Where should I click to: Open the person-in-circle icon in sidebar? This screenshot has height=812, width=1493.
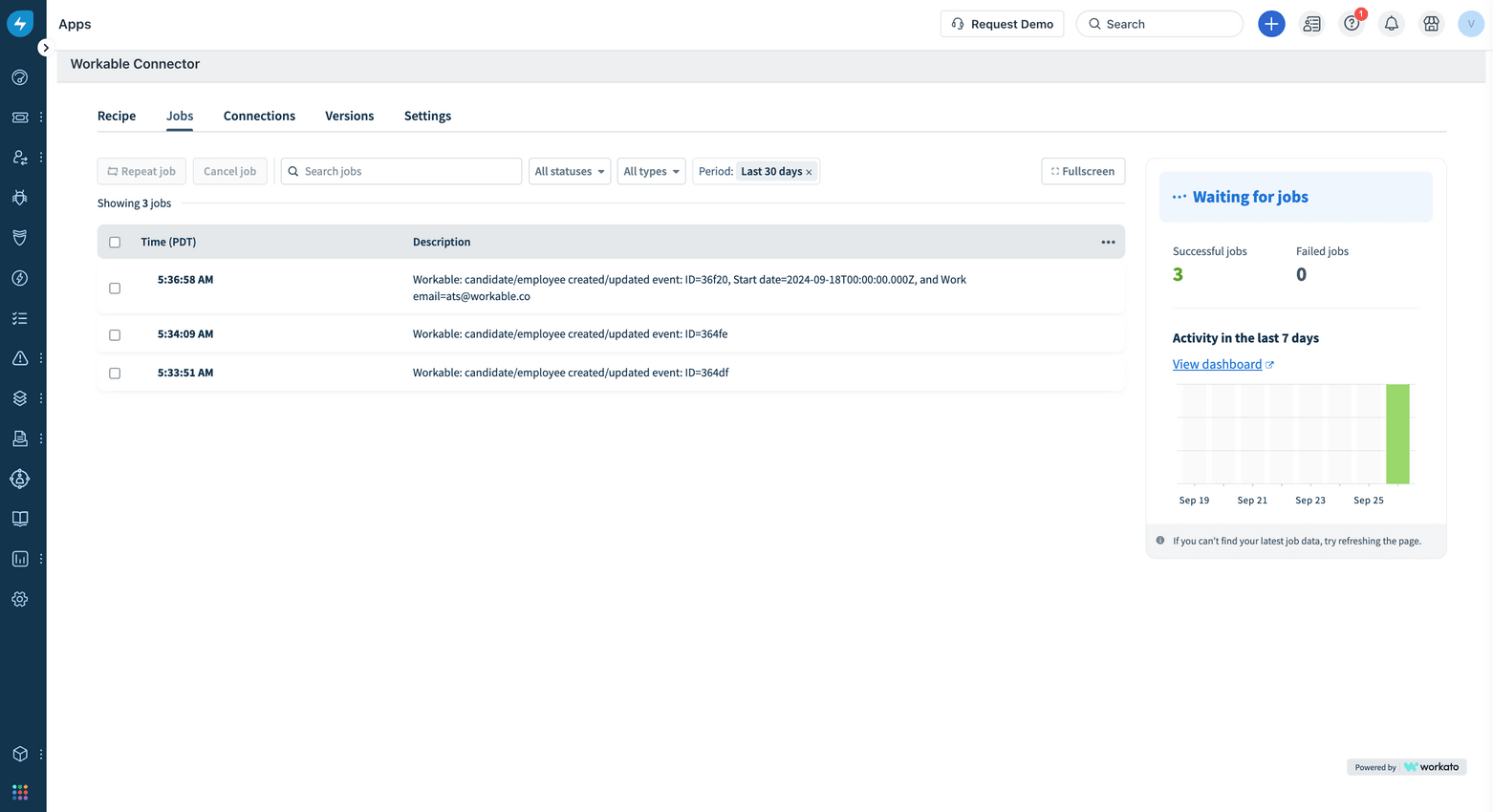click(20, 479)
